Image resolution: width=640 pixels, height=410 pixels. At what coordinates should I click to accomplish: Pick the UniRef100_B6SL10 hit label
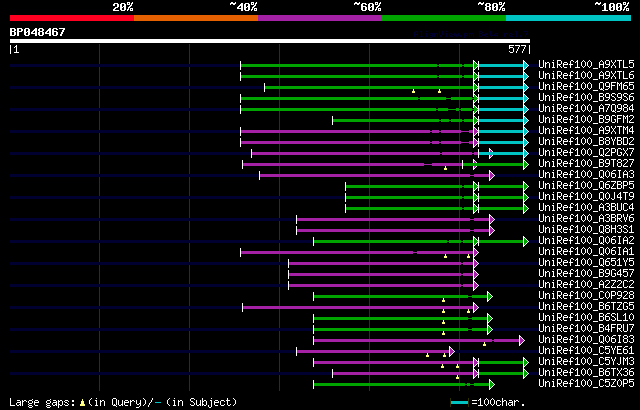pos(586,318)
